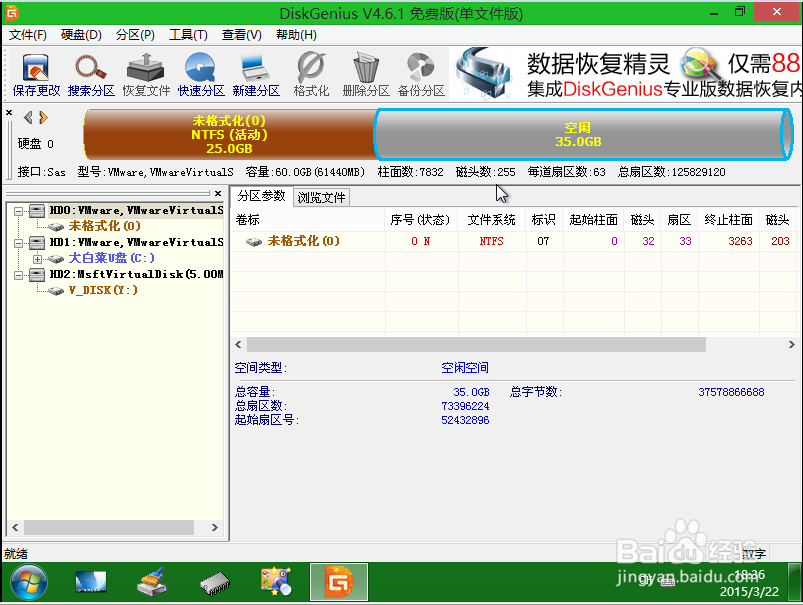Collapse the HD2 MsftVirtualDisk node

click(x=18, y=275)
